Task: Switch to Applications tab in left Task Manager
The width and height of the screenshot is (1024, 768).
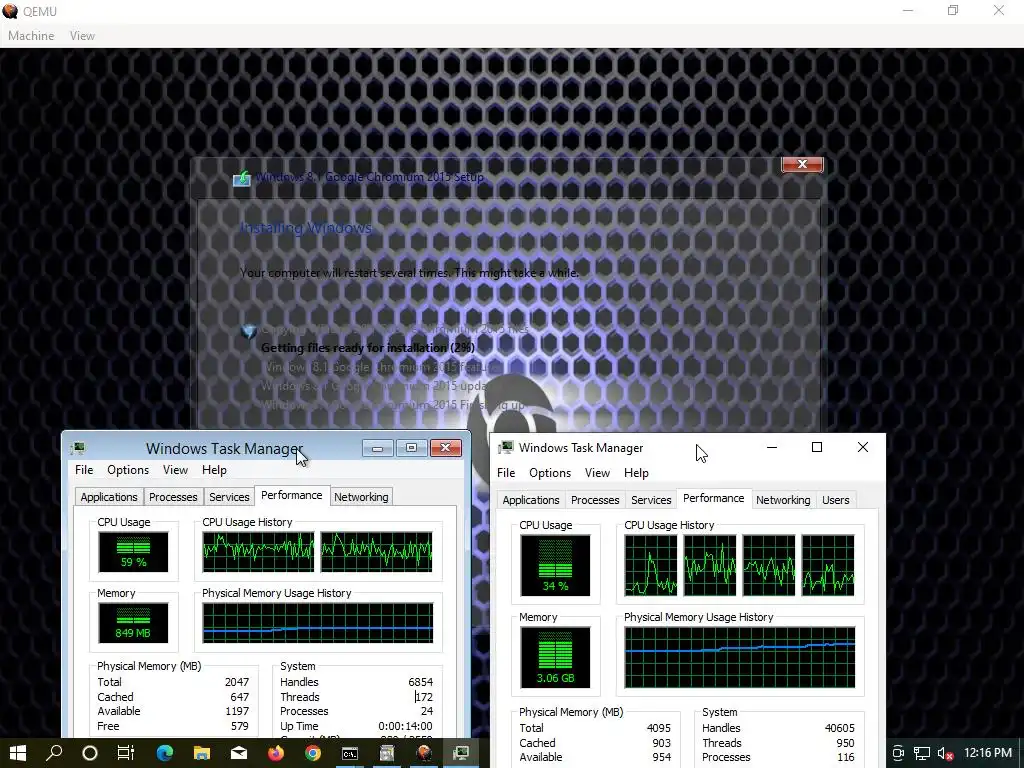Action: (x=109, y=497)
